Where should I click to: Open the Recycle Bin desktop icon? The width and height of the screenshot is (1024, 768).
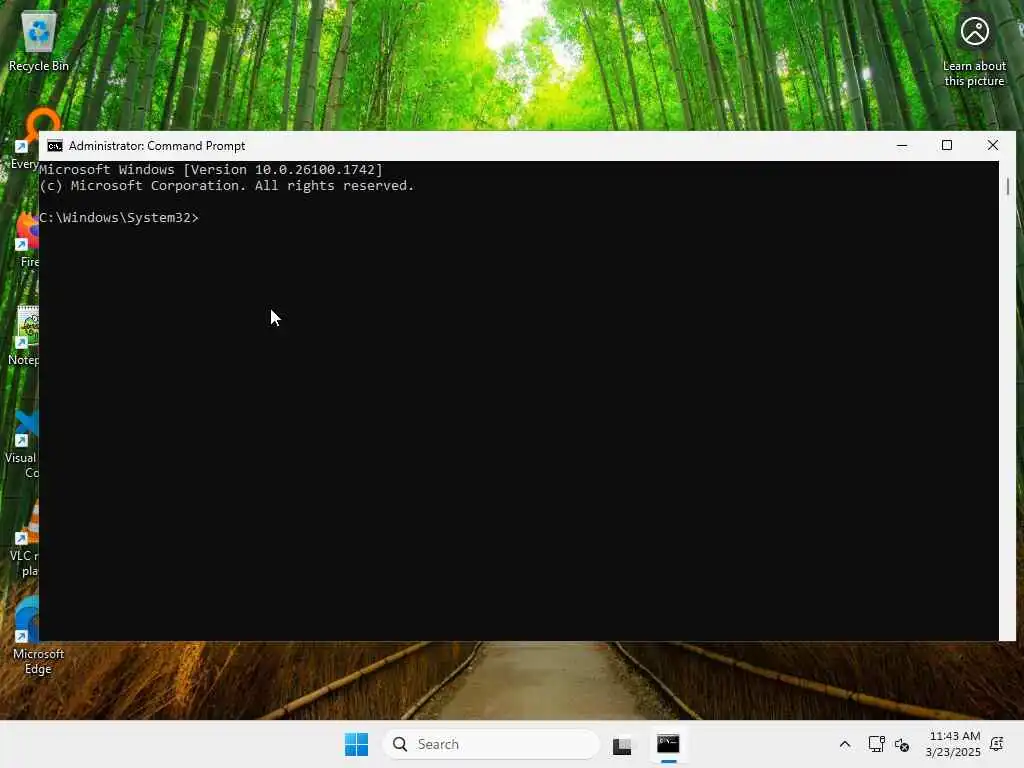coord(39,40)
